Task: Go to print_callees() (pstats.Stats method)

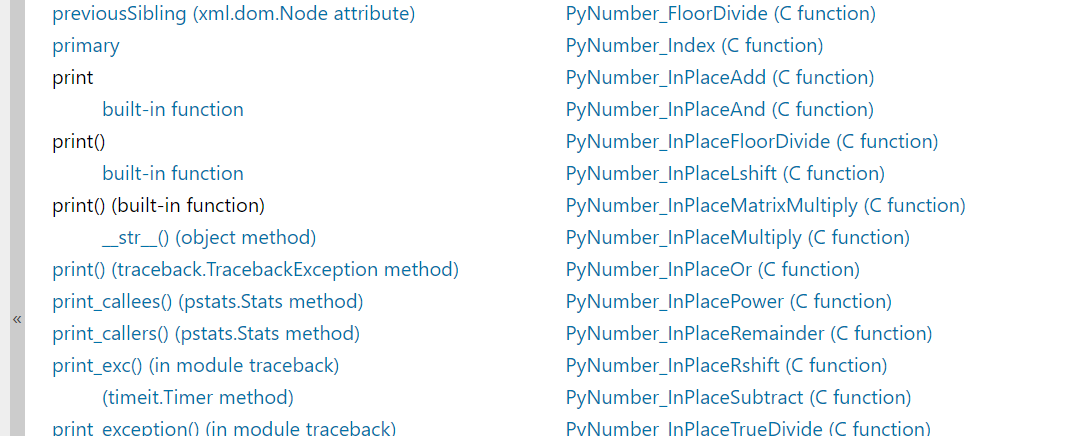Action: tap(207, 302)
